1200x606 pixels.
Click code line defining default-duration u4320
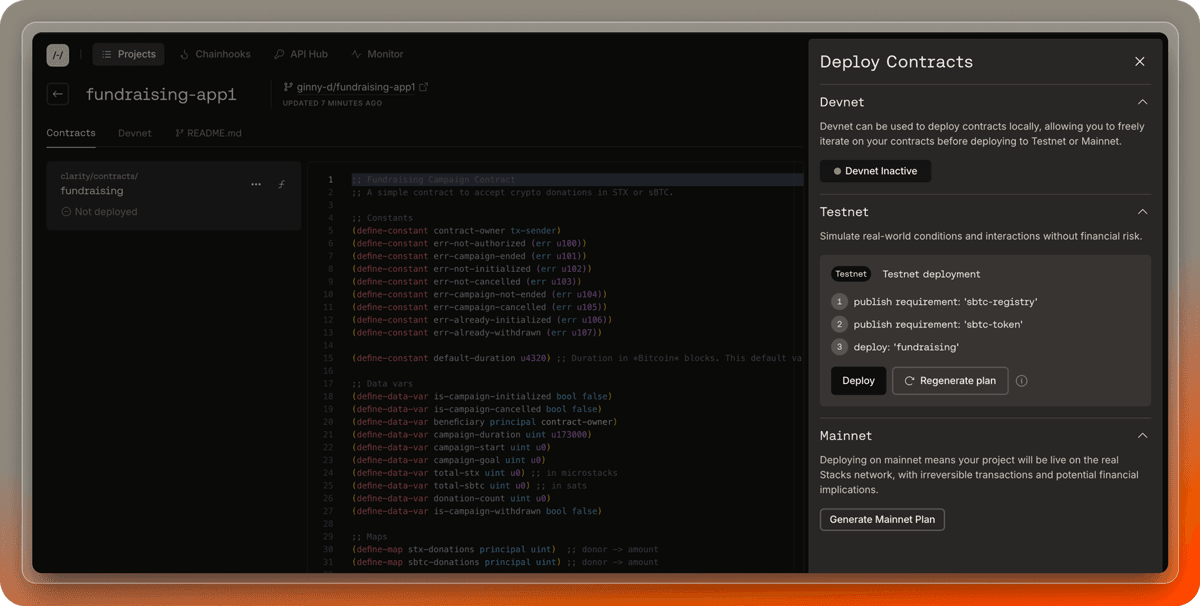(576, 358)
